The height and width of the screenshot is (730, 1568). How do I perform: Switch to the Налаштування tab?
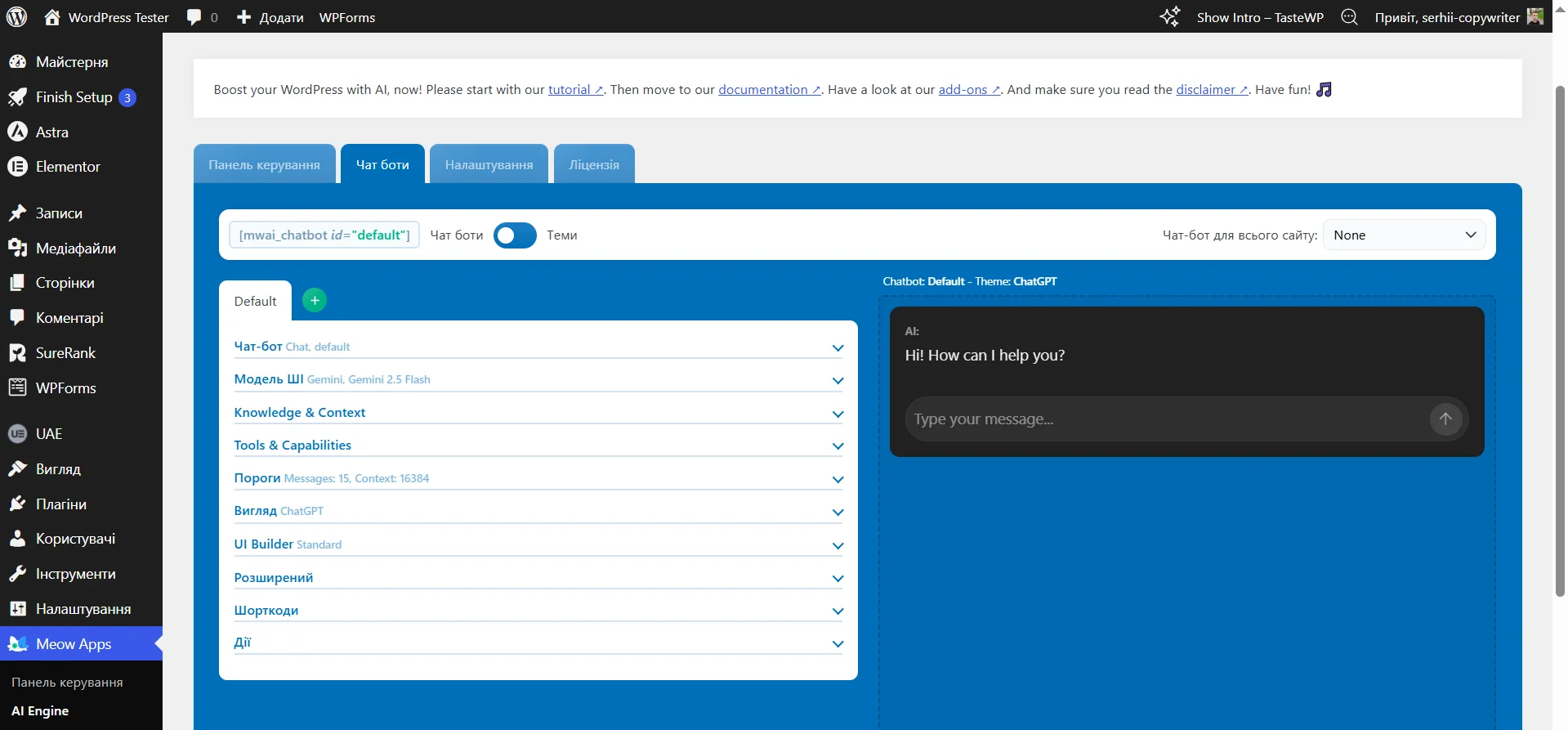(x=489, y=165)
